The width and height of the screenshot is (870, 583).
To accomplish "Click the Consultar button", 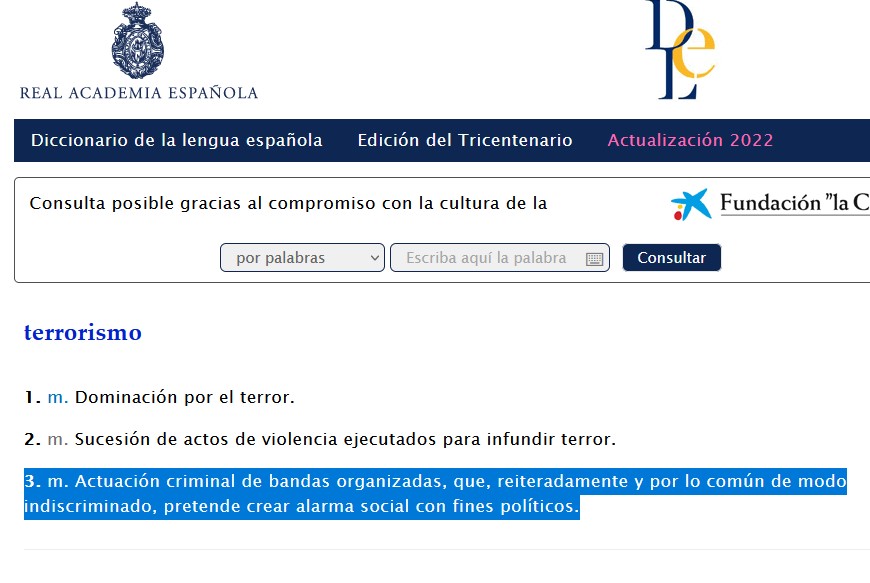I will 671,257.
